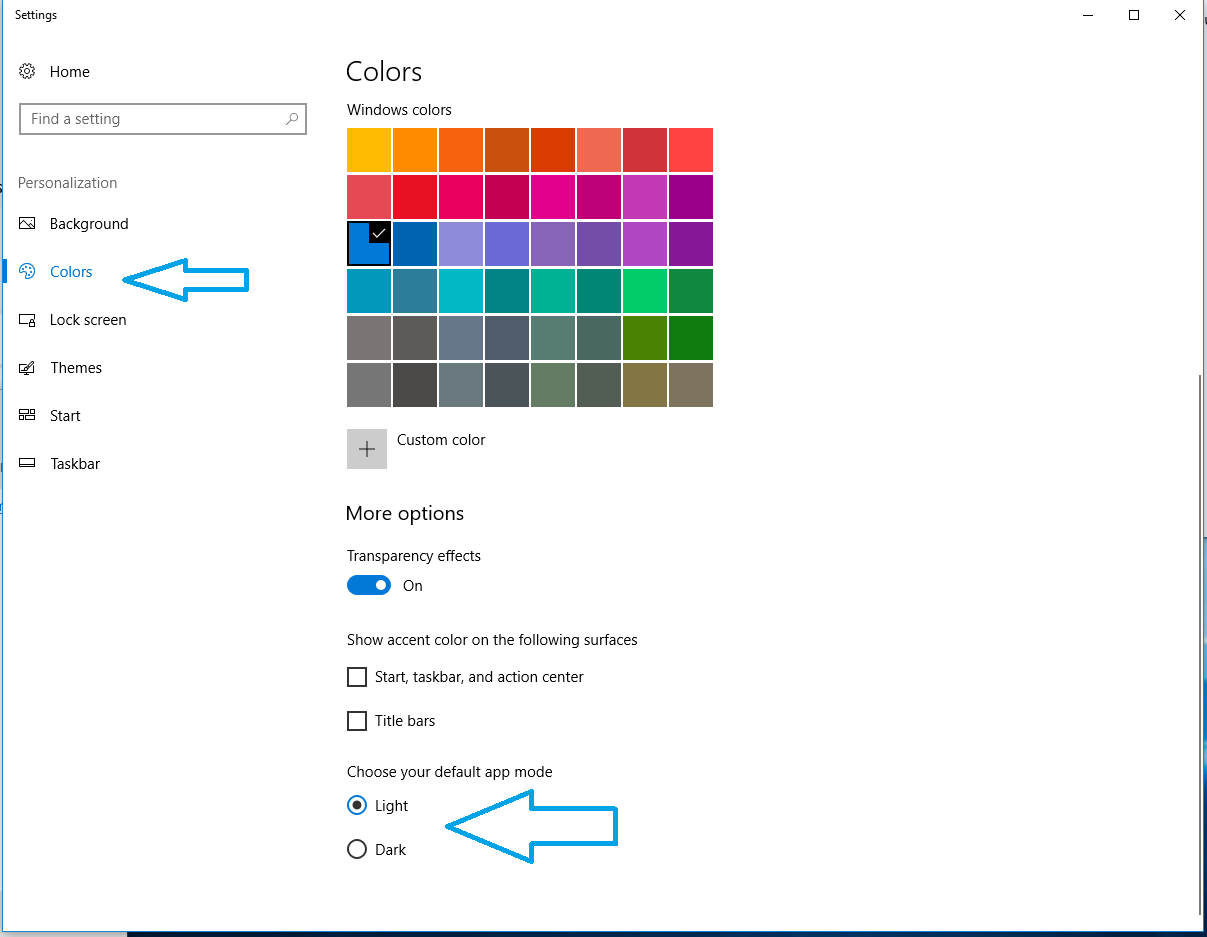This screenshot has width=1207, height=937.
Task: Select the Dark app mode
Action: [x=357, y=850]
